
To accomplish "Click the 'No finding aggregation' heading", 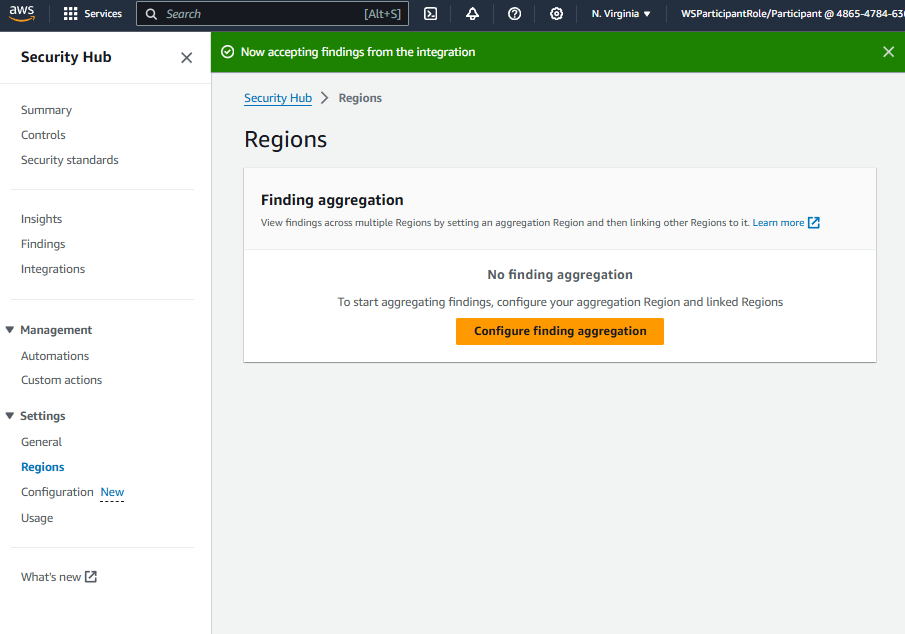I will tap(560, 275).
